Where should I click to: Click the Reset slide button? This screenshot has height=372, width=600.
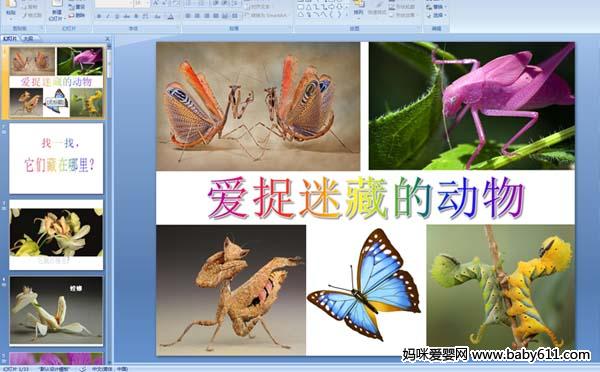(76, 7)
